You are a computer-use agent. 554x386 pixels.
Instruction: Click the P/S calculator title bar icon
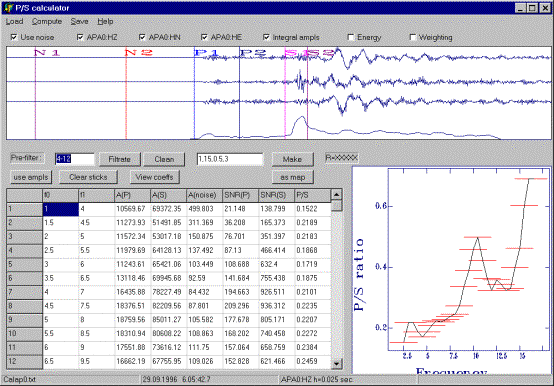8,8
